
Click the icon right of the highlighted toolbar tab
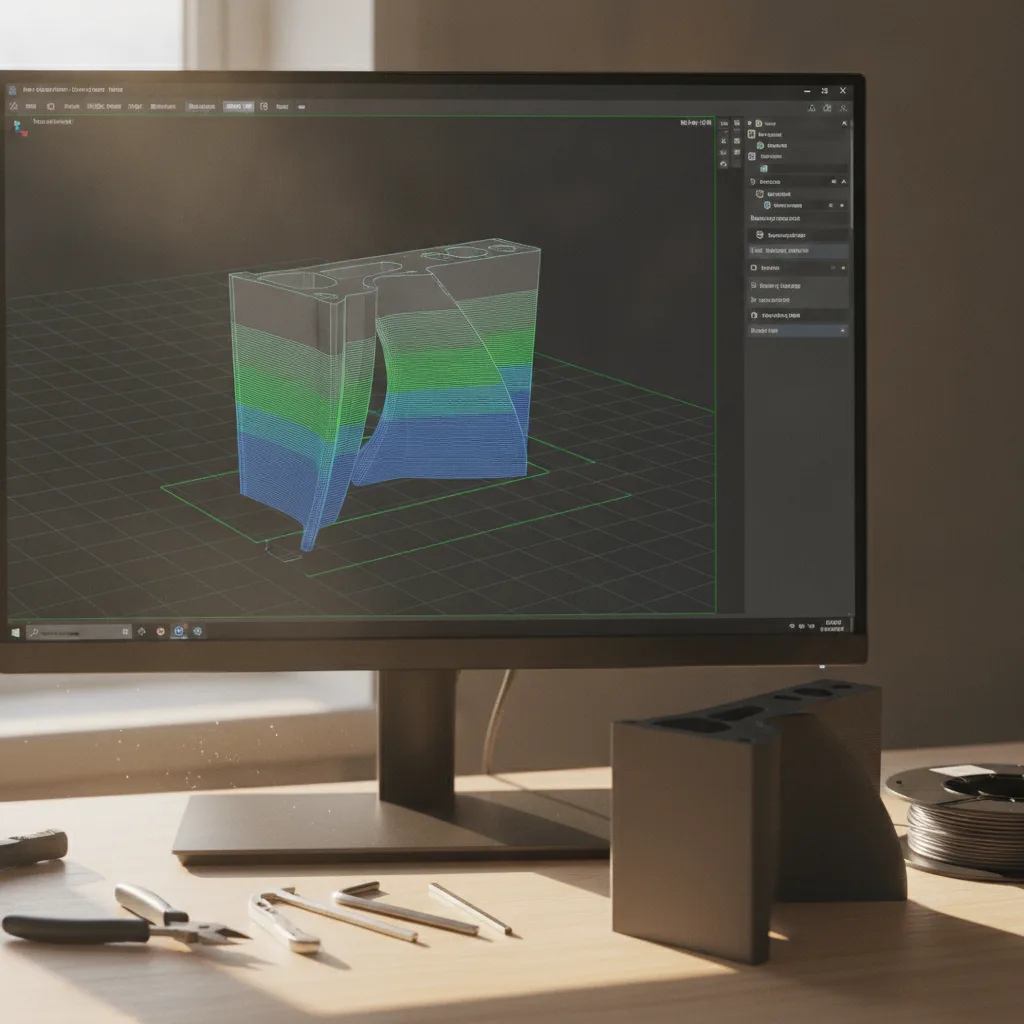click(264, 106)
